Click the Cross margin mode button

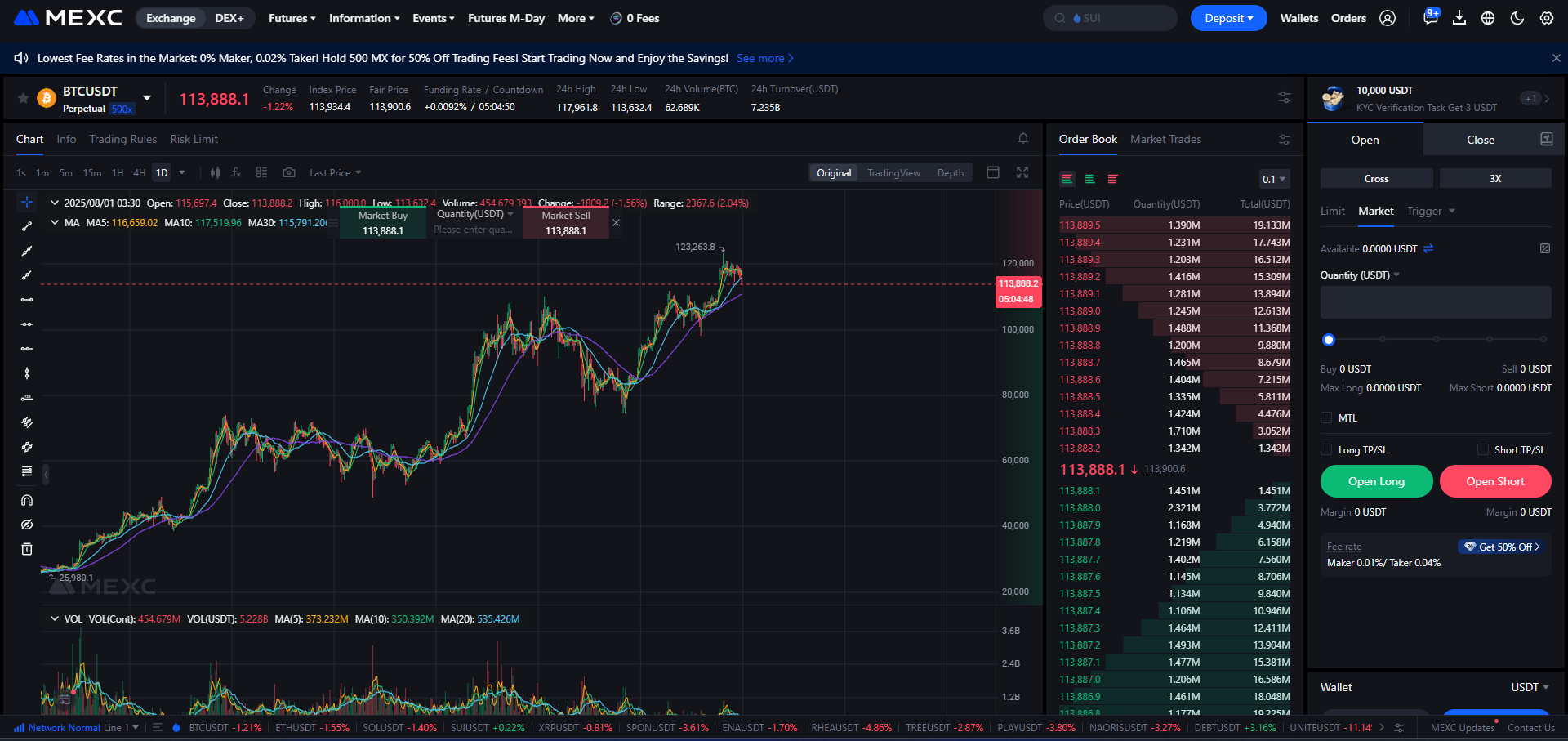(x=1376, y=178)
